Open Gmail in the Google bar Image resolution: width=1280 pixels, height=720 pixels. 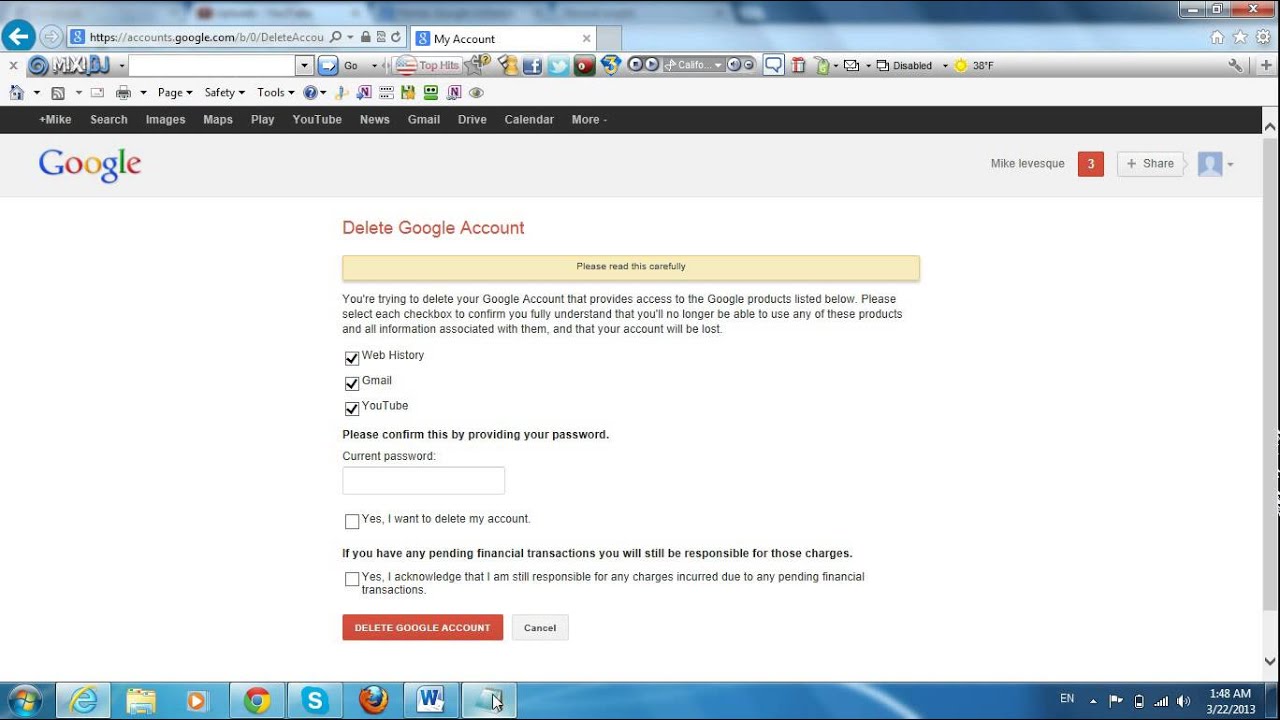424,120
